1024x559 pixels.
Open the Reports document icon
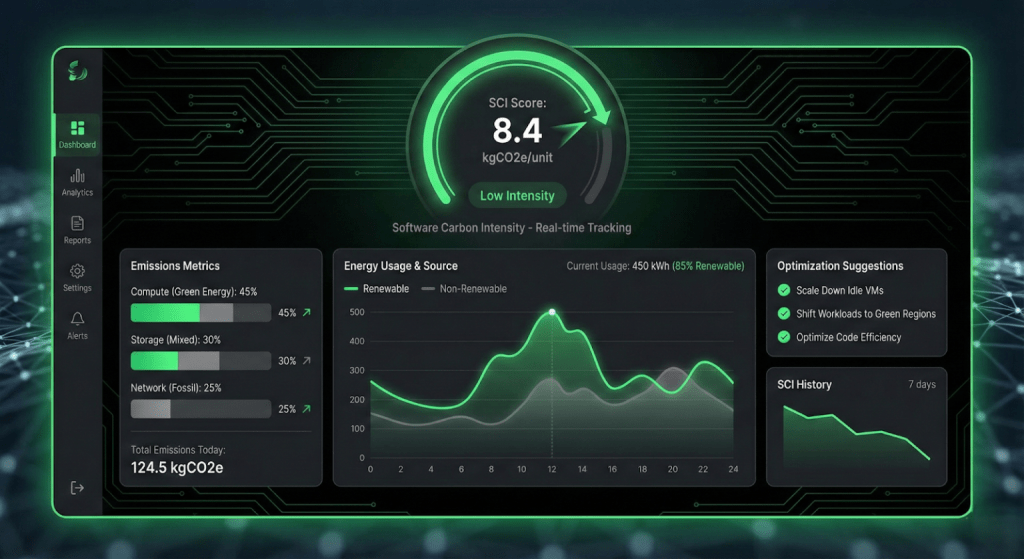click(78, 223)
